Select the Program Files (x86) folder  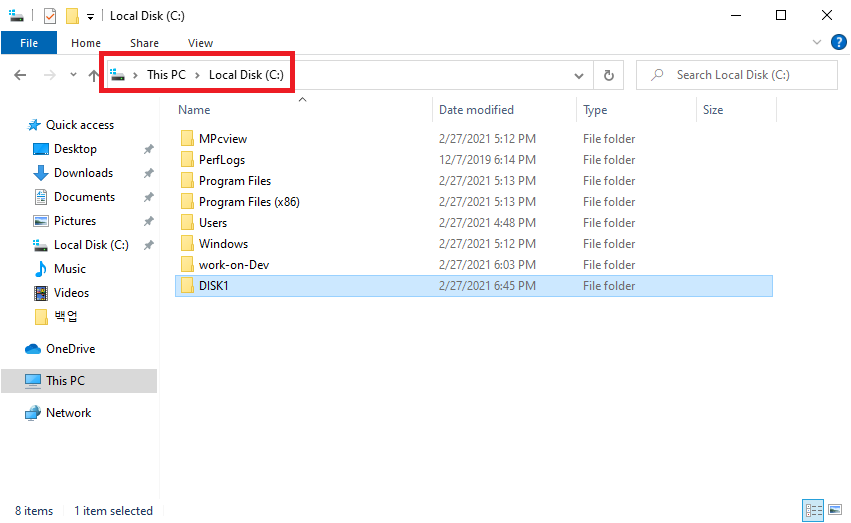click(249, 202)
